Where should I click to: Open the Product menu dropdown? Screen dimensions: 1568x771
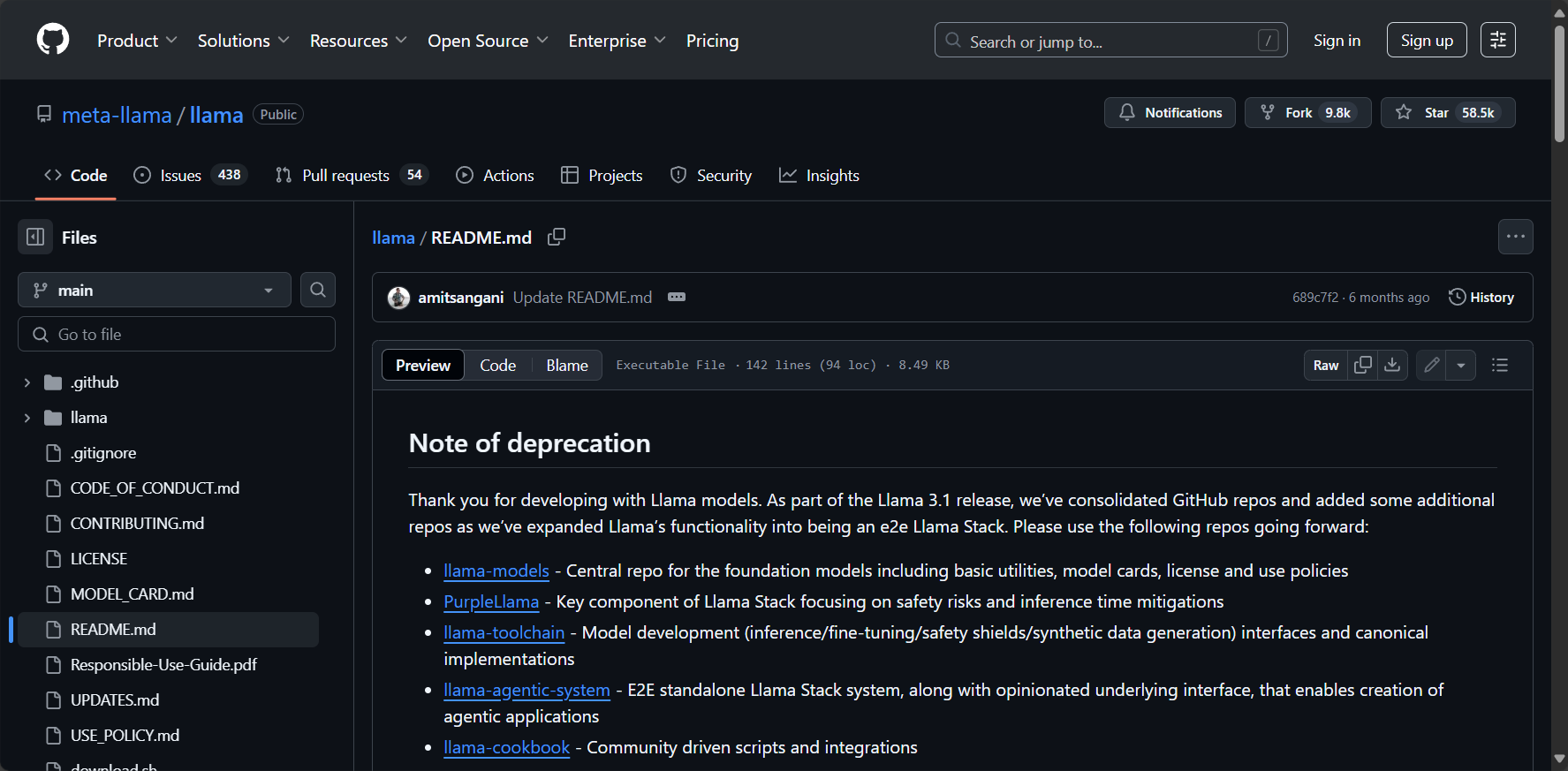click(137, 41)
